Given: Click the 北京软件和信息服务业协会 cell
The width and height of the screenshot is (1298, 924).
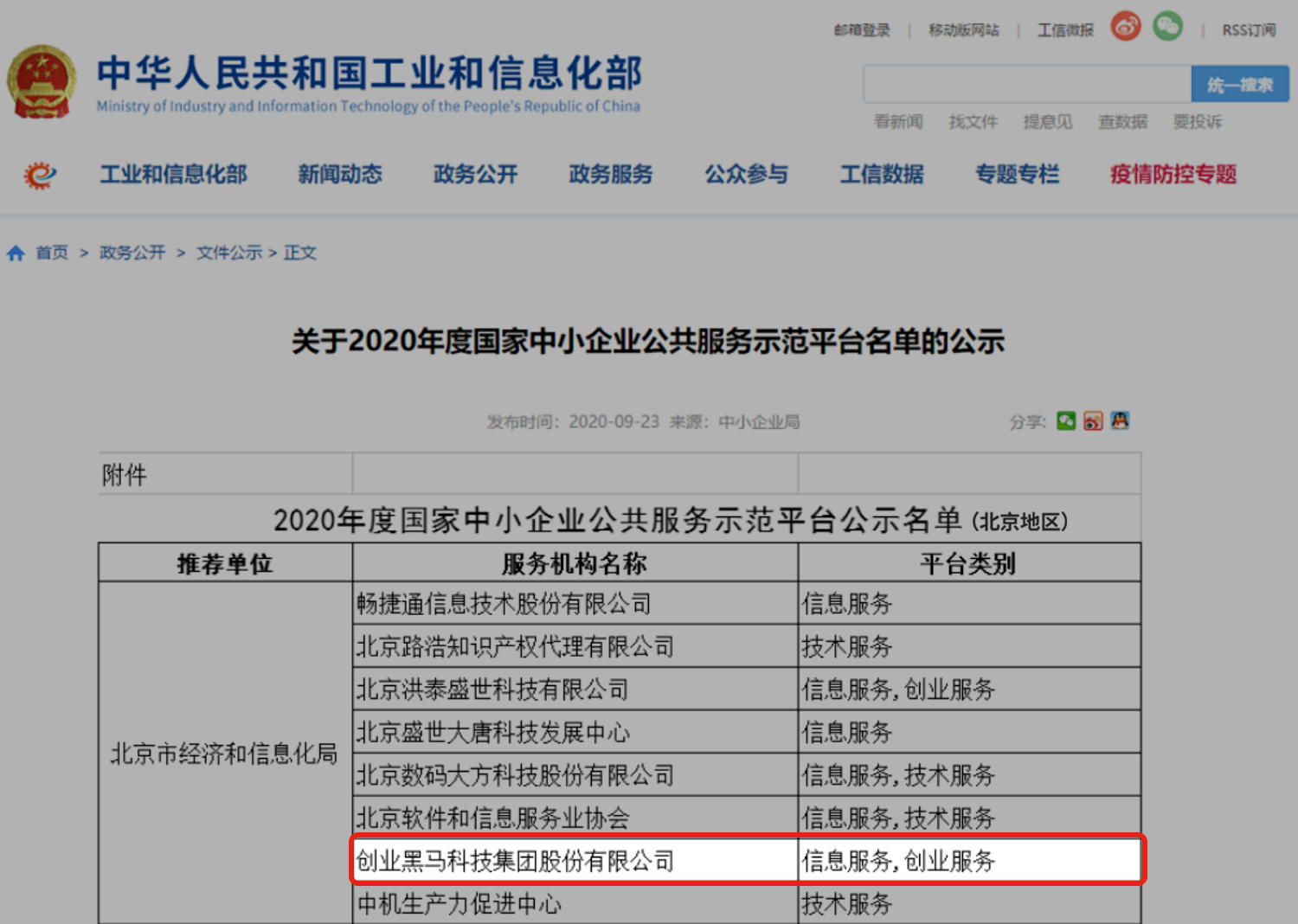Looking at the screenshot, I should 575,818.
